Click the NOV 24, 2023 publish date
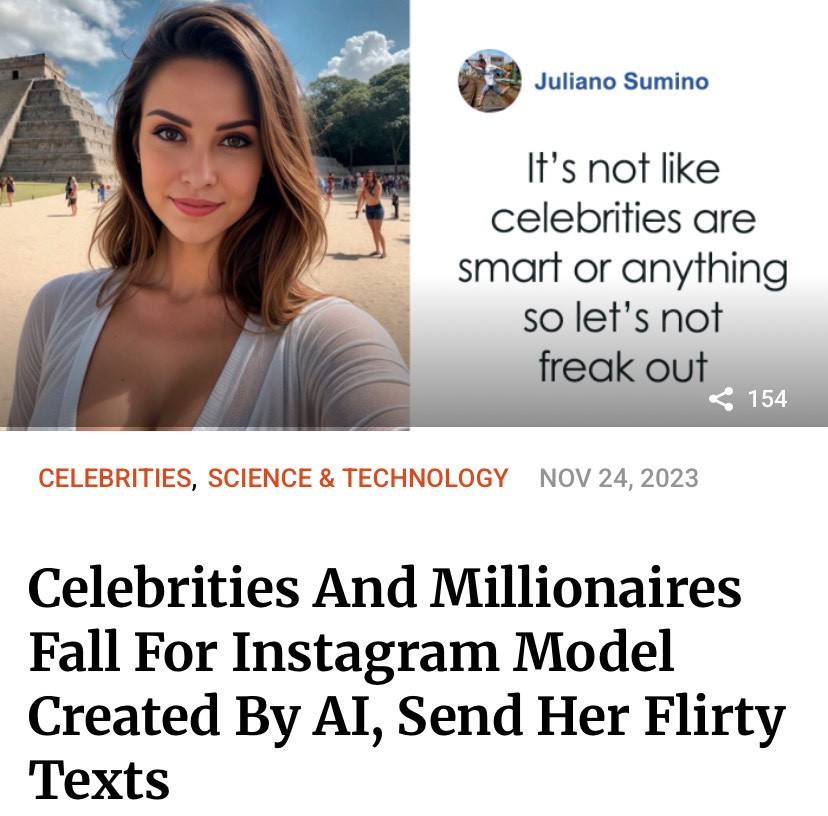 pos(619,478)
